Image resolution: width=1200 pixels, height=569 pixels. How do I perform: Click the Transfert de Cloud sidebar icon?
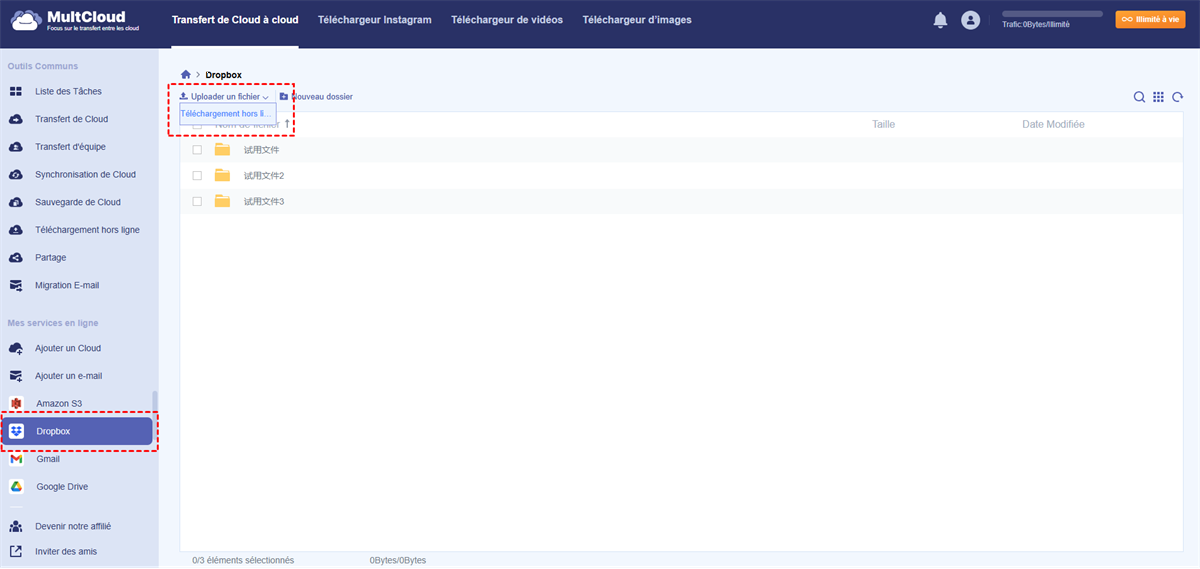click(16, 119)
